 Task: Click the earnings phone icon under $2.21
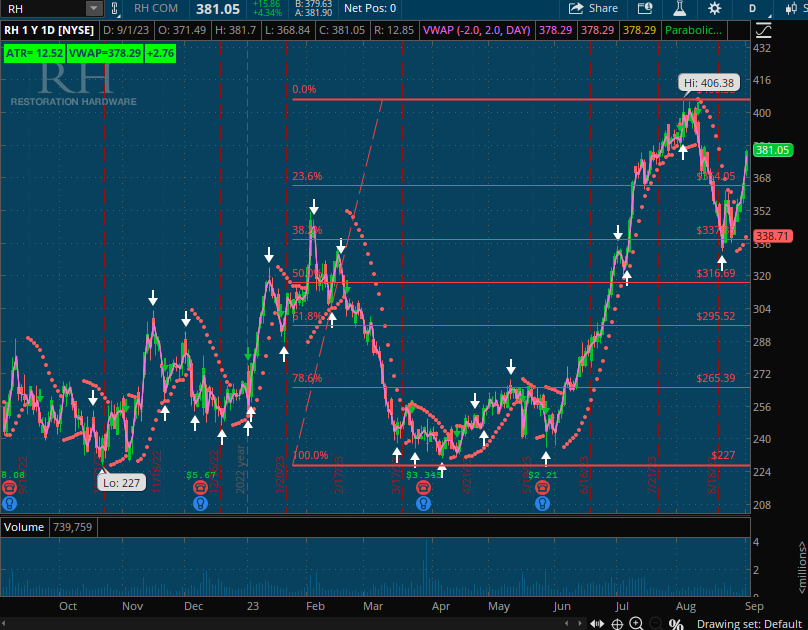[x=542, y=487]
